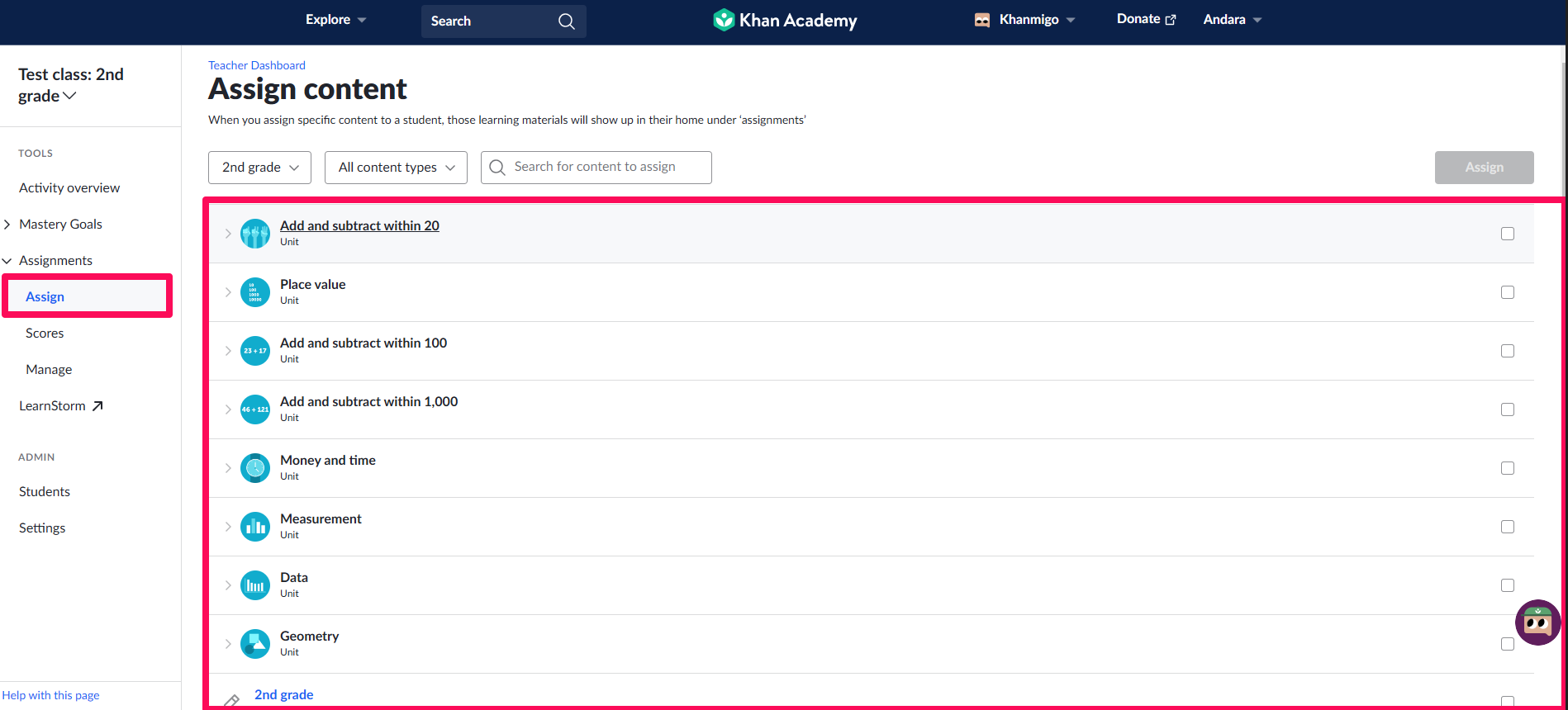Click the LearnStorm arrow icon

(x=97, y=405)
